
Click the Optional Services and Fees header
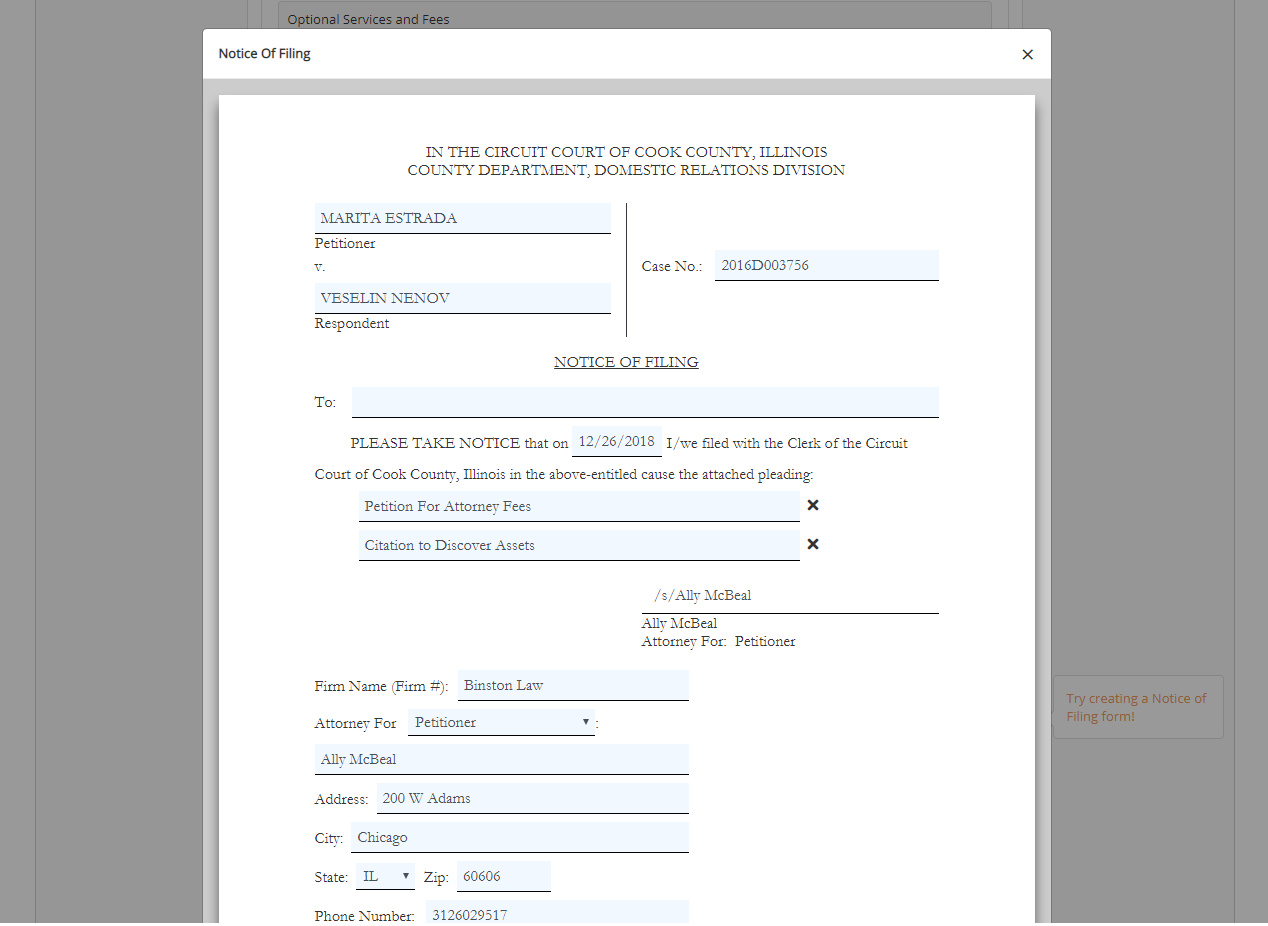tap(634, 19)
